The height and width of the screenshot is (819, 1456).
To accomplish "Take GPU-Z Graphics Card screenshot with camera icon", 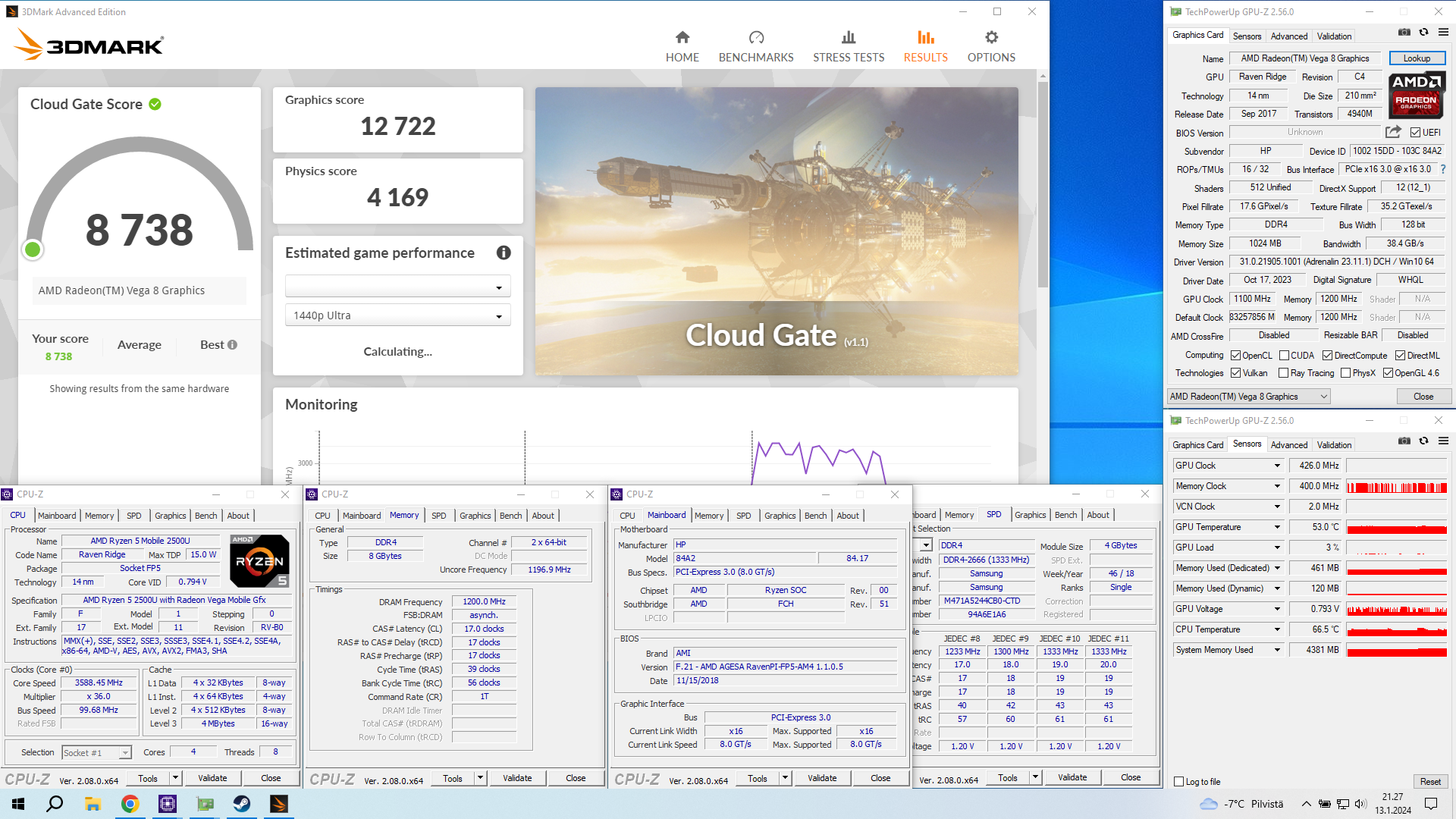I will click(1404, 33).
